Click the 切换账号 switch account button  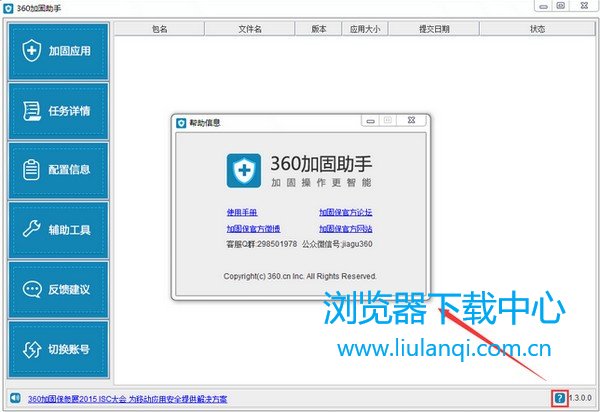[x=59, y=349]
